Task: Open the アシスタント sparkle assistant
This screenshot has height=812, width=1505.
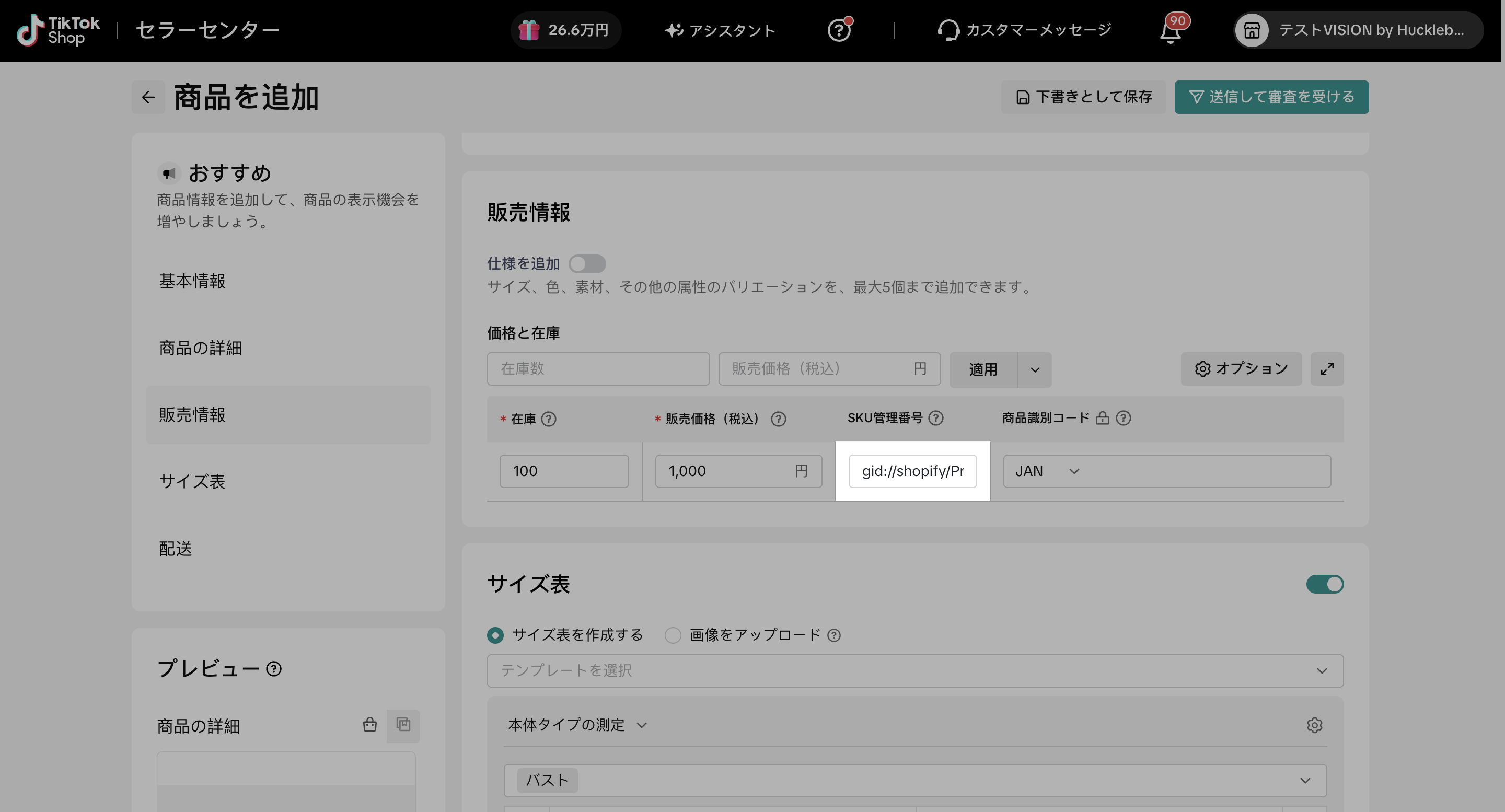Action: click(x=720, y=30)
